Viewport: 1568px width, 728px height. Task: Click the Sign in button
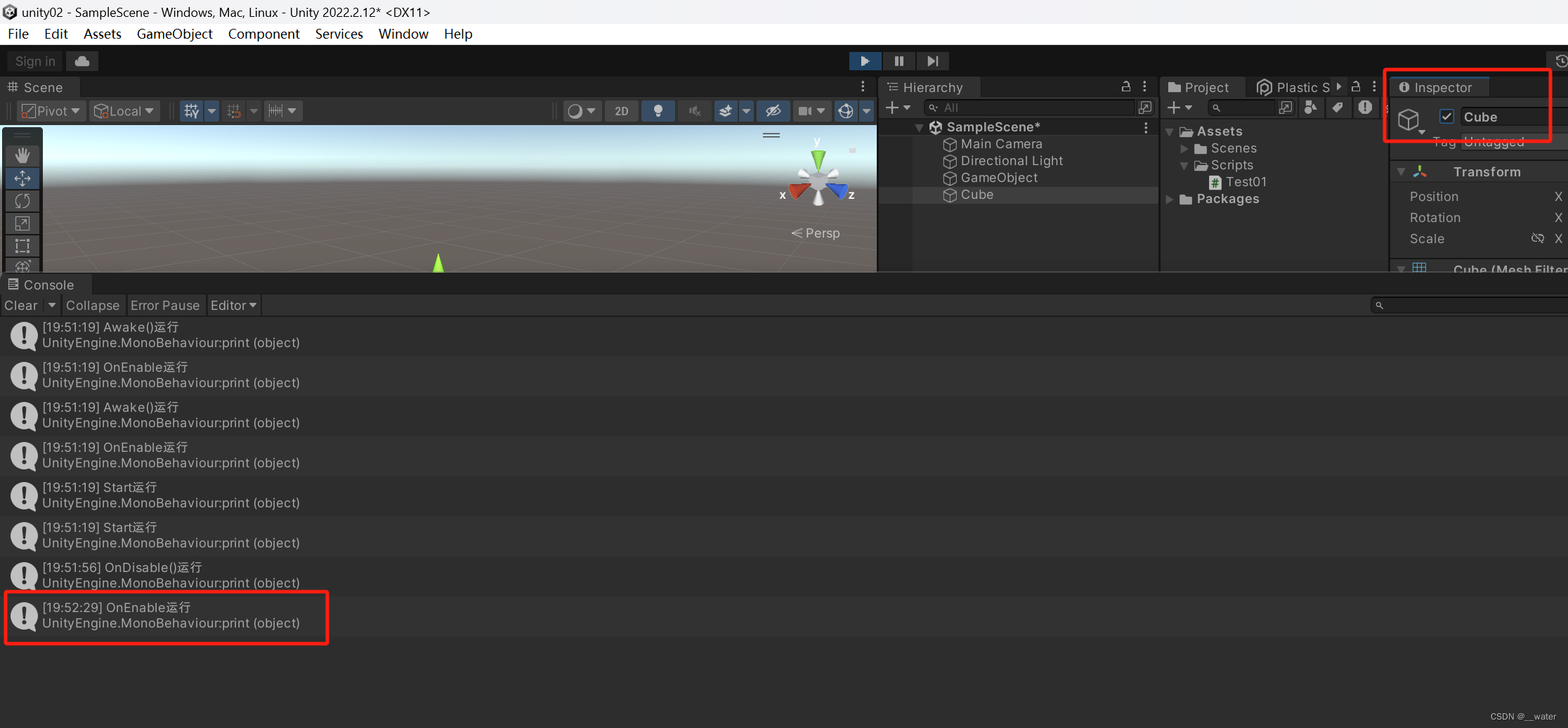34,61
